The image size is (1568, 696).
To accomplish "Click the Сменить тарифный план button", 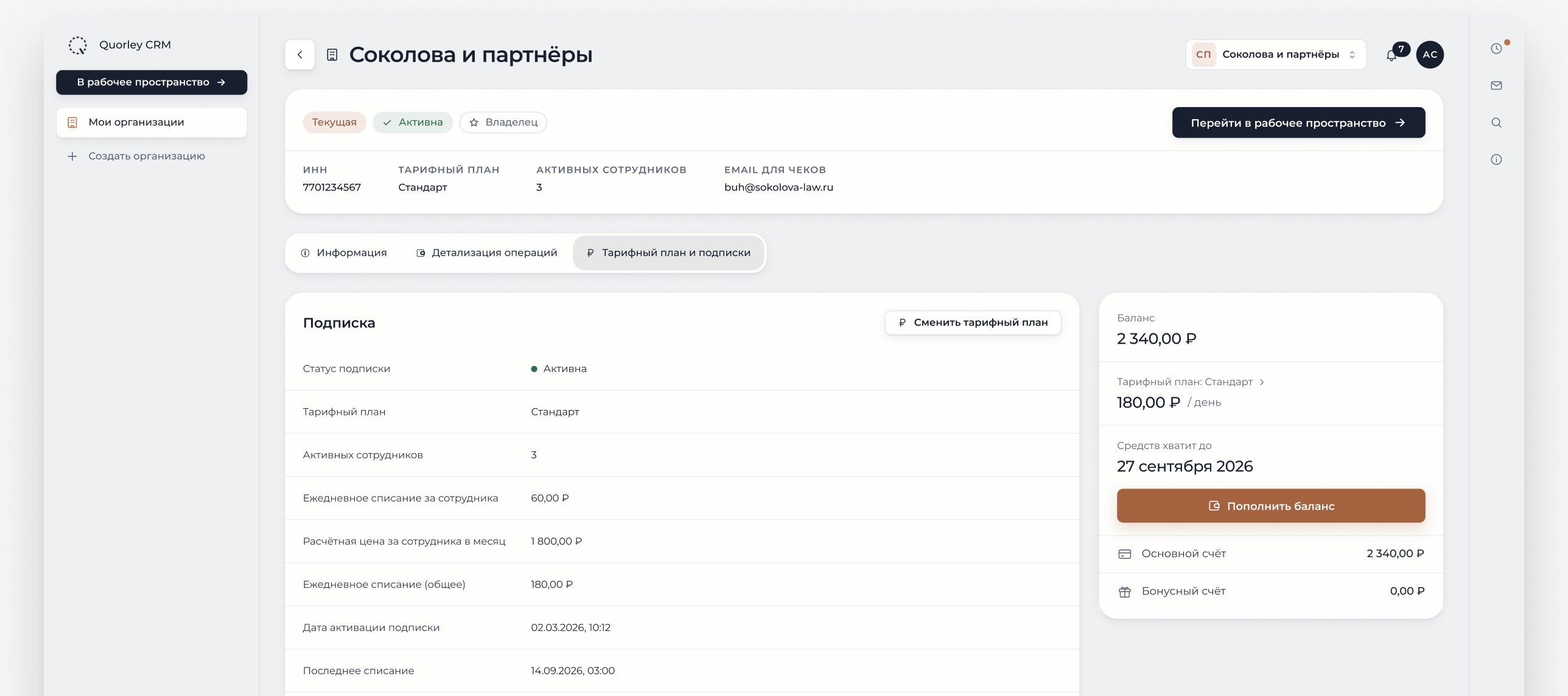I will pos(973,322).
